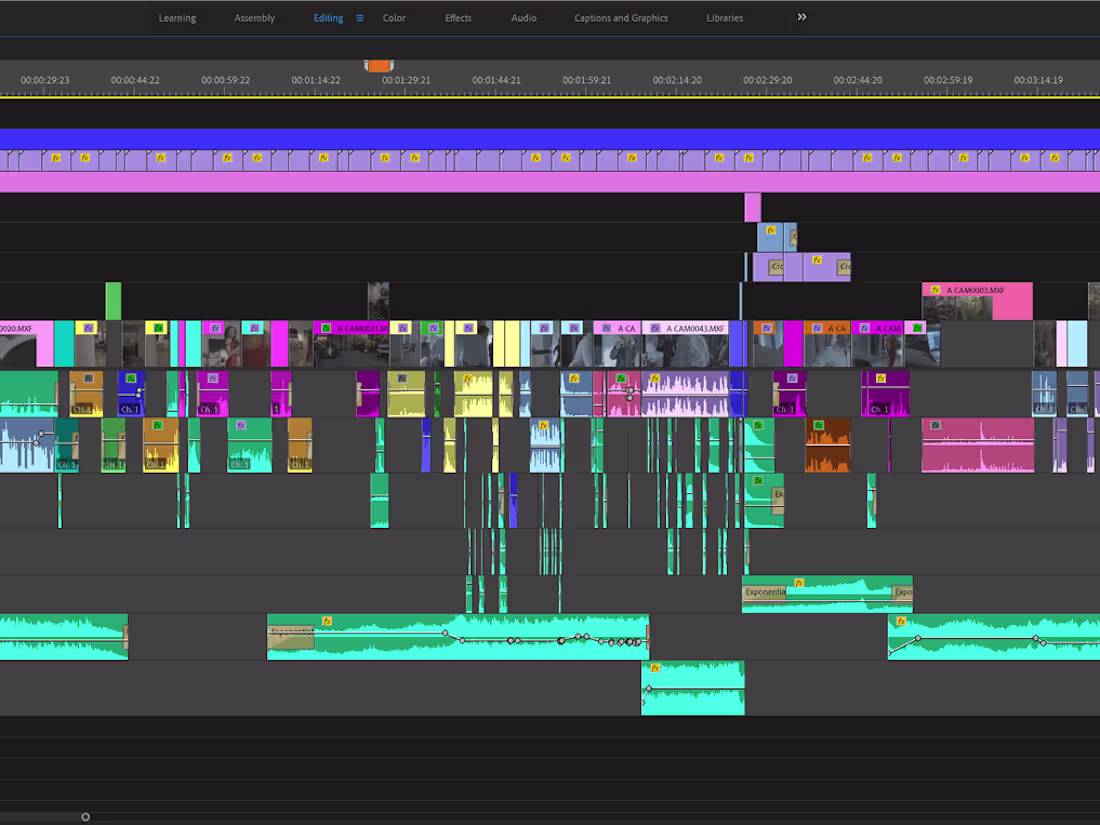
Task: Open the workspace options menu beside Editing
Action: click(360, 17)
